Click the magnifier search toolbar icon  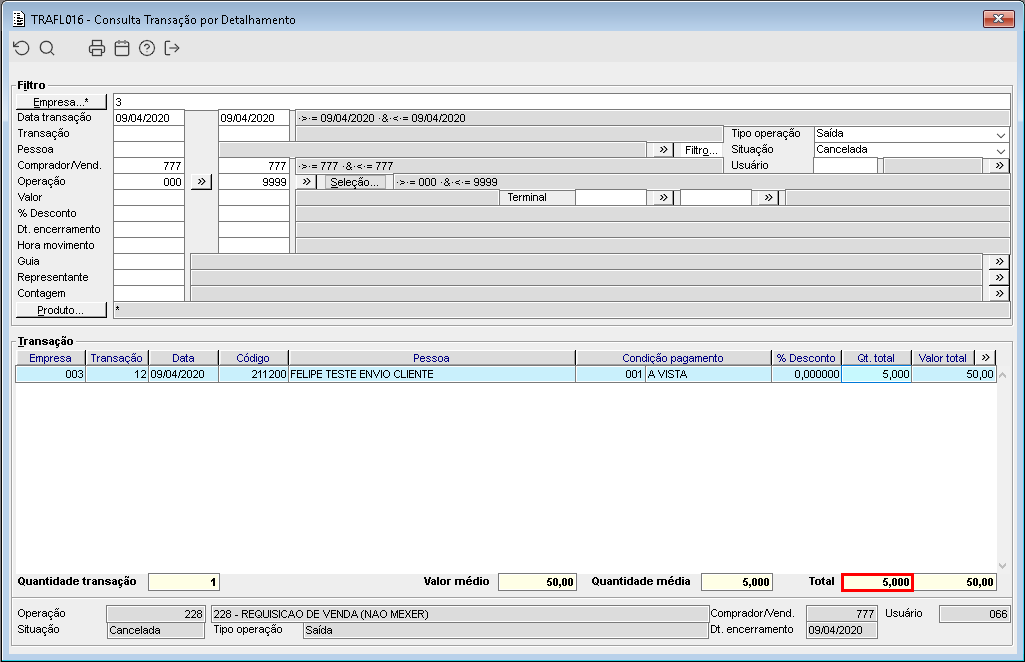click(x=47, y=48)
